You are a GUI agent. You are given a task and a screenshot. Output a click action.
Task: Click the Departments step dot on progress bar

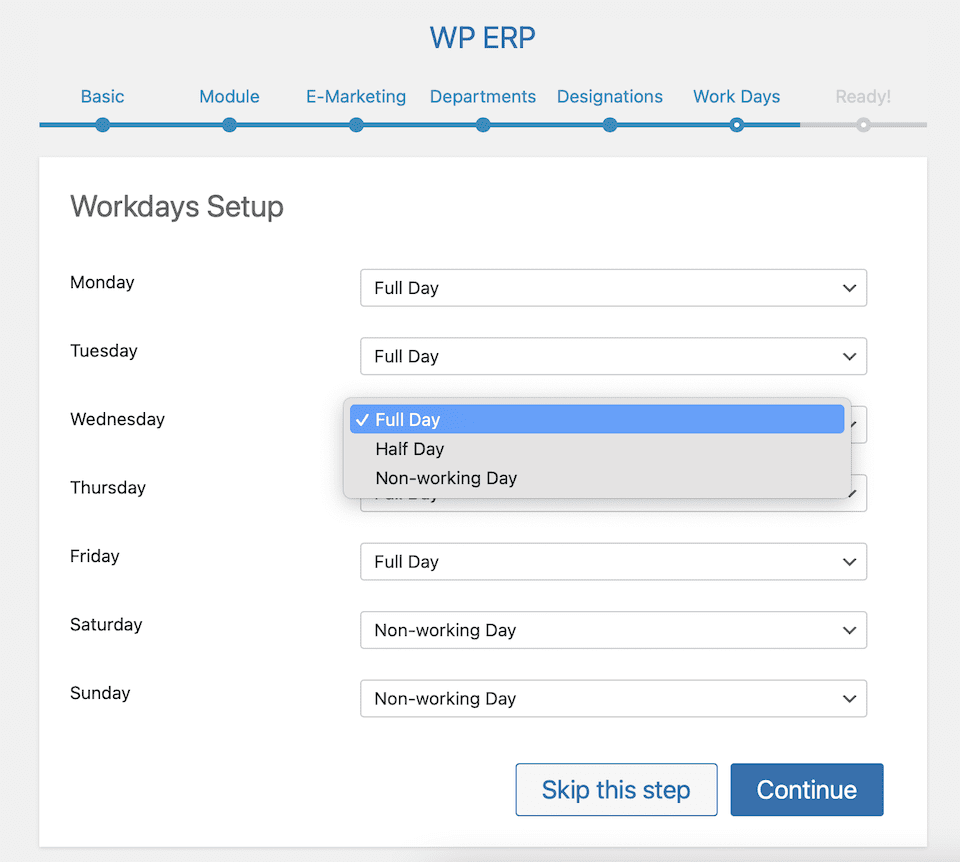483,125
